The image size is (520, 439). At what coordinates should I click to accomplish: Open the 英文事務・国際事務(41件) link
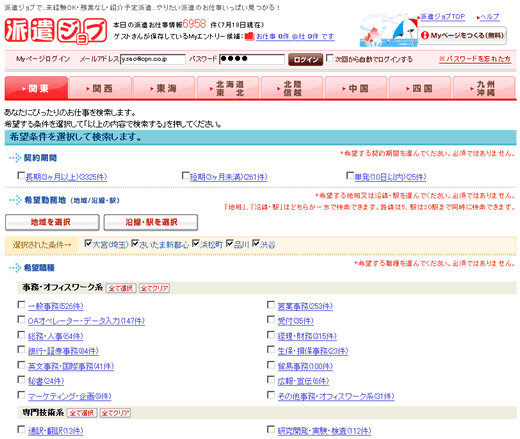71,366
